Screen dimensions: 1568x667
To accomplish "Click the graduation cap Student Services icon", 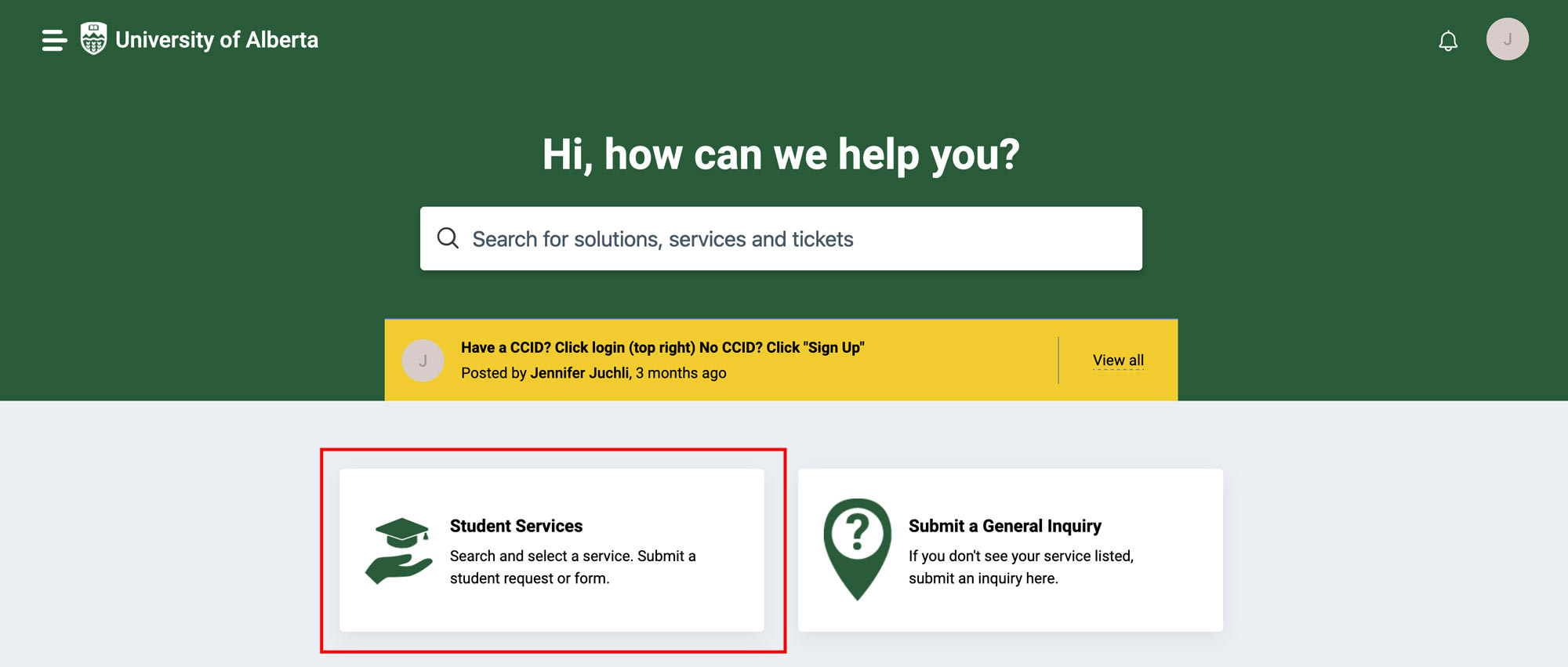I will tap(399, 550).
